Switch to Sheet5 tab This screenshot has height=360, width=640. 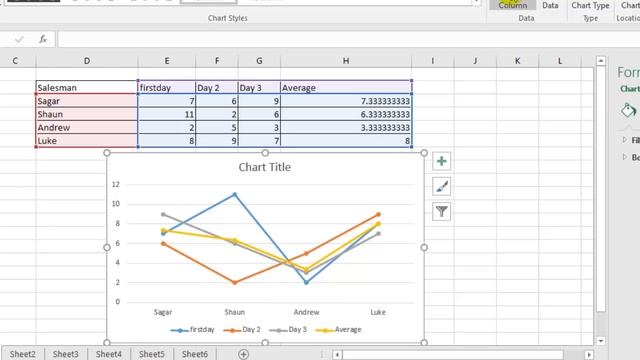pyautogui.click(x=151, y=354)
